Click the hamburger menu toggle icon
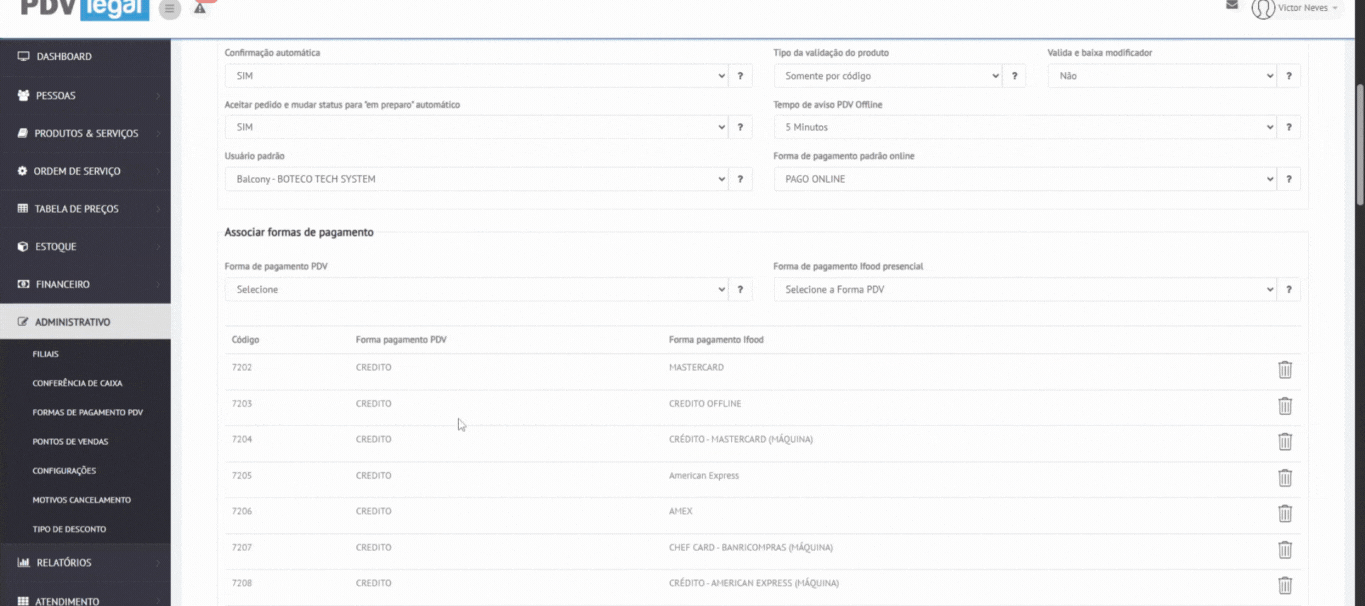Screen dimensions: 1365x606 tap(170, 9)
